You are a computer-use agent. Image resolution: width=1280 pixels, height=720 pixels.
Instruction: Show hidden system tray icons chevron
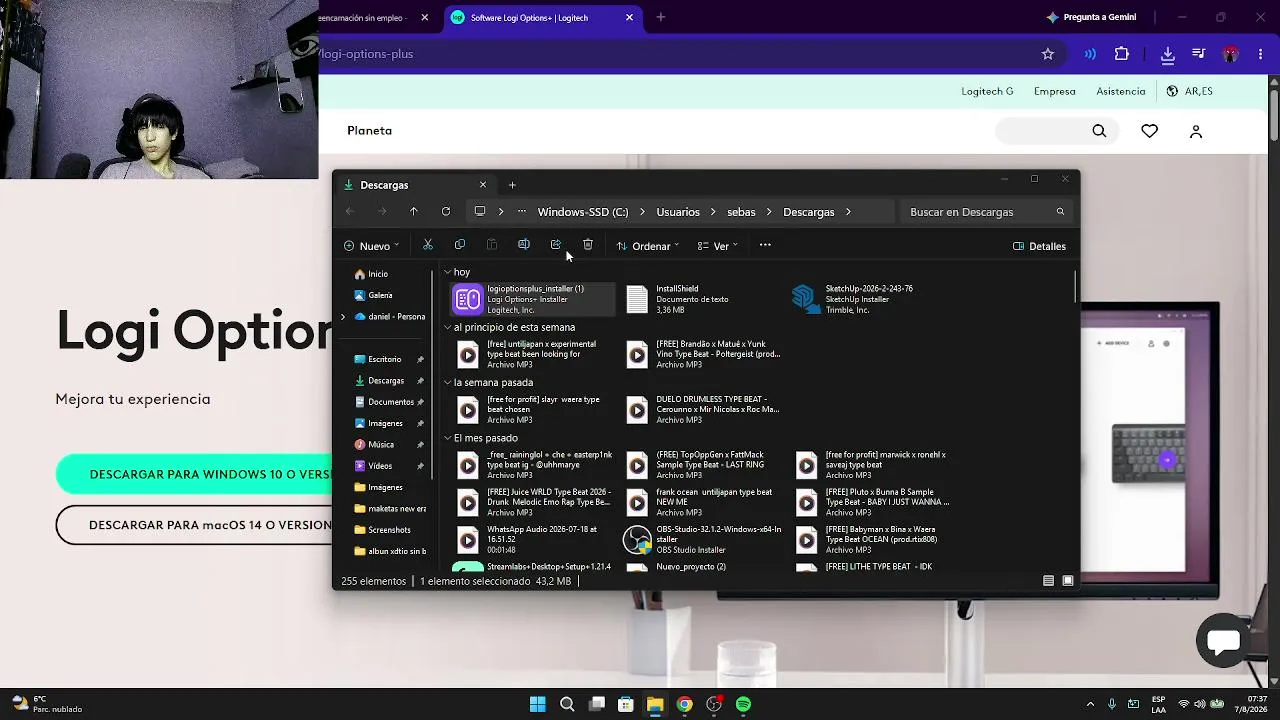pyautogui.click(x=1091, y=704)
